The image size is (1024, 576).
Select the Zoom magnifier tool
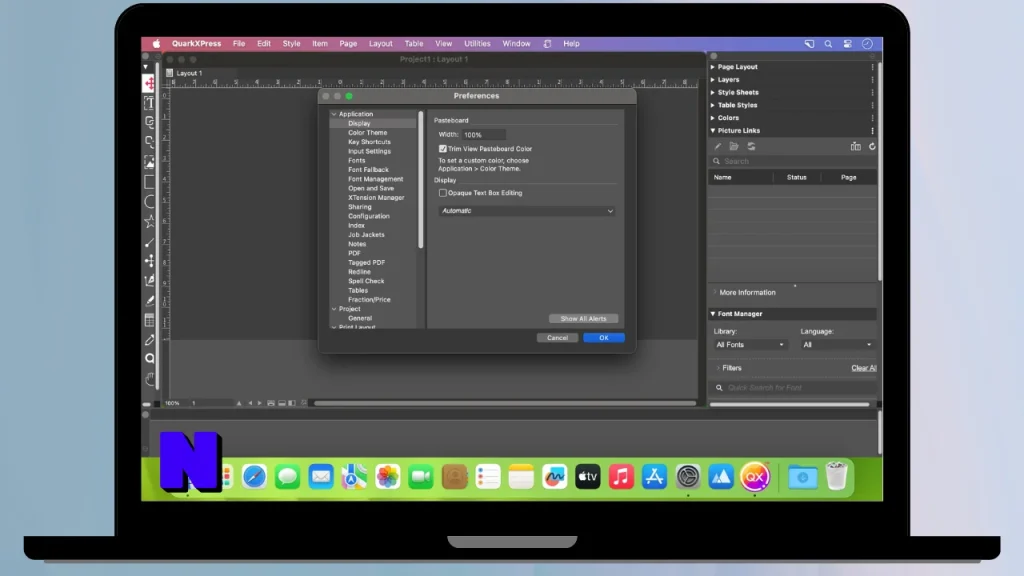point(150,359)
